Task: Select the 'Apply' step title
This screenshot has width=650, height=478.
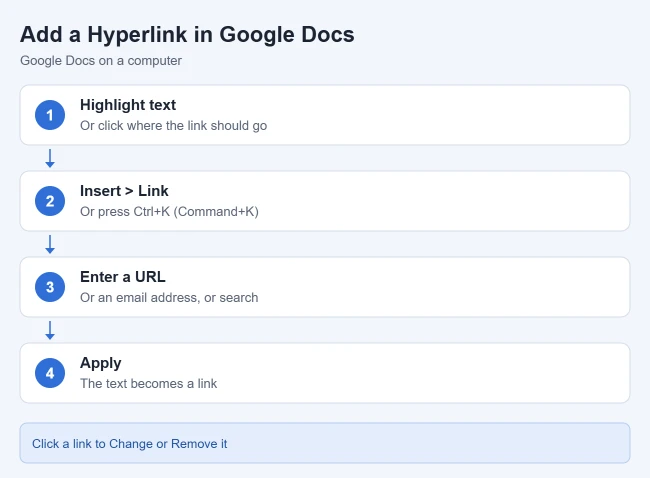Action: click(x=101, y=364)
